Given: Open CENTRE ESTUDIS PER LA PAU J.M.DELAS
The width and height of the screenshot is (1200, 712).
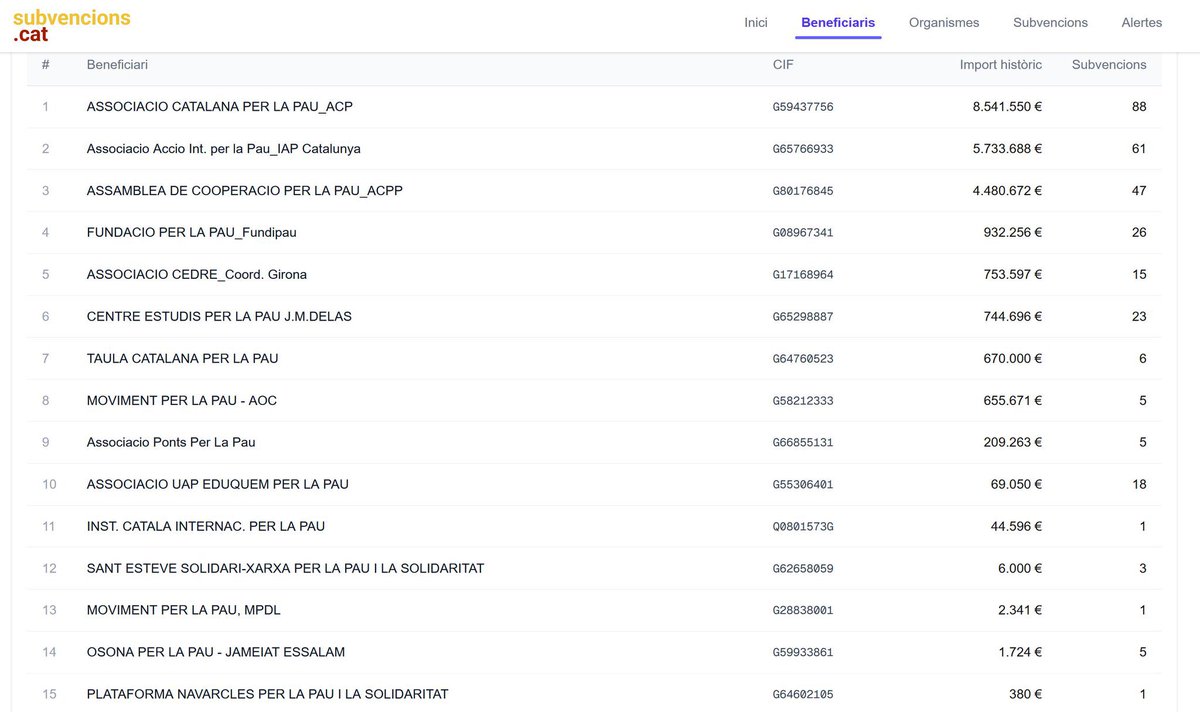Looking at the screenshot, I should pyautogui.click(x=219, y=316).
